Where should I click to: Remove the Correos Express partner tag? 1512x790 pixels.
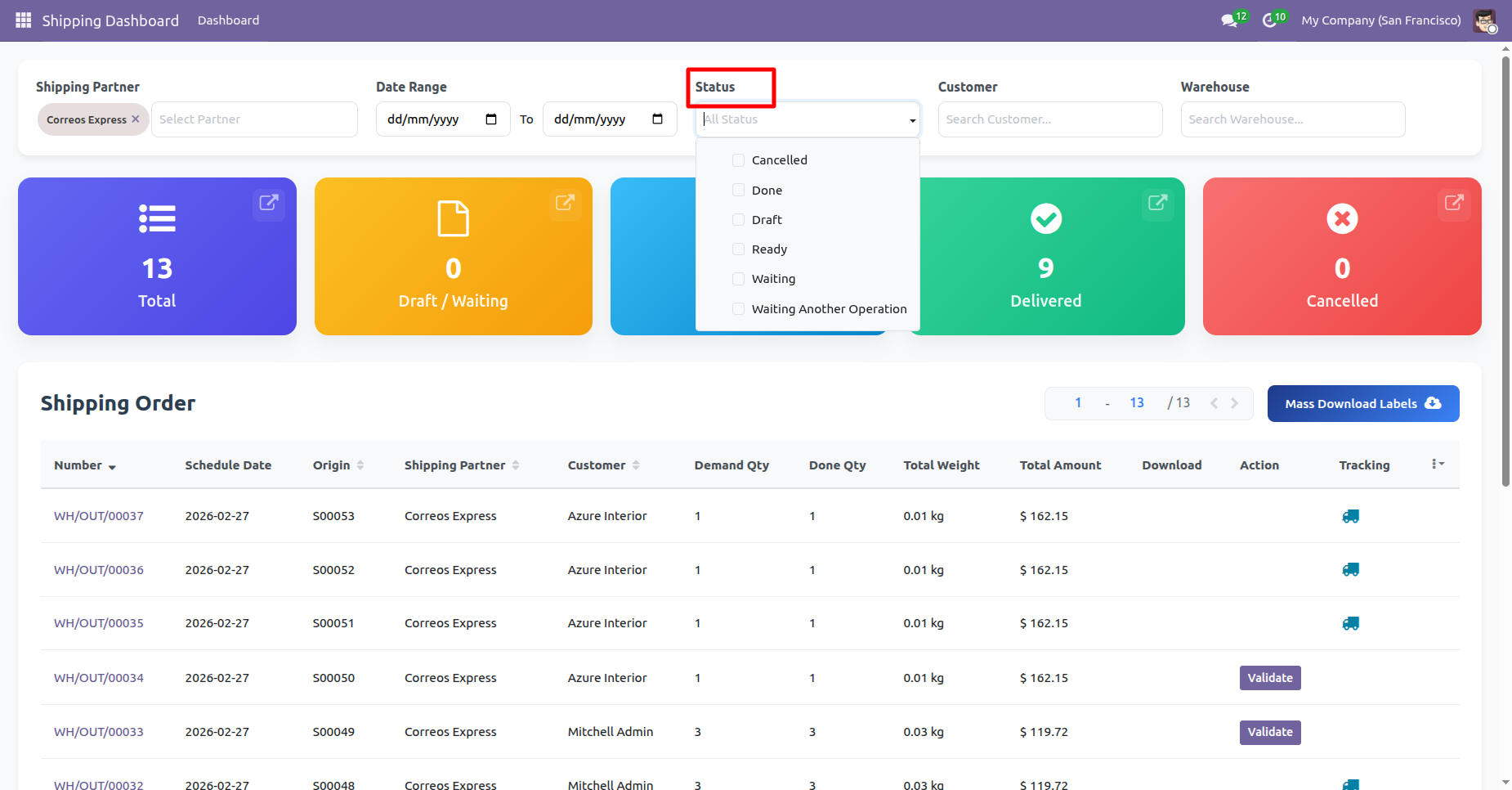136,119
